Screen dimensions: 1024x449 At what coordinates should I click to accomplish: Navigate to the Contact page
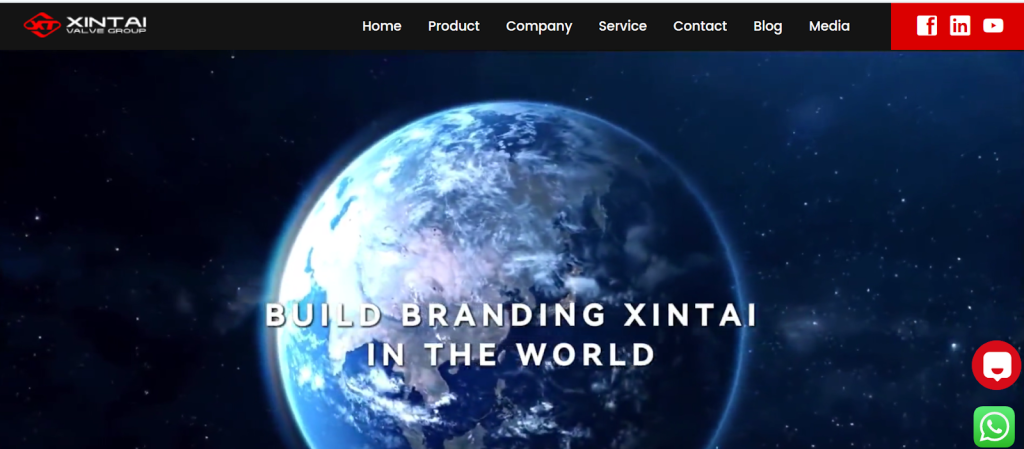(x=700, y=26)
